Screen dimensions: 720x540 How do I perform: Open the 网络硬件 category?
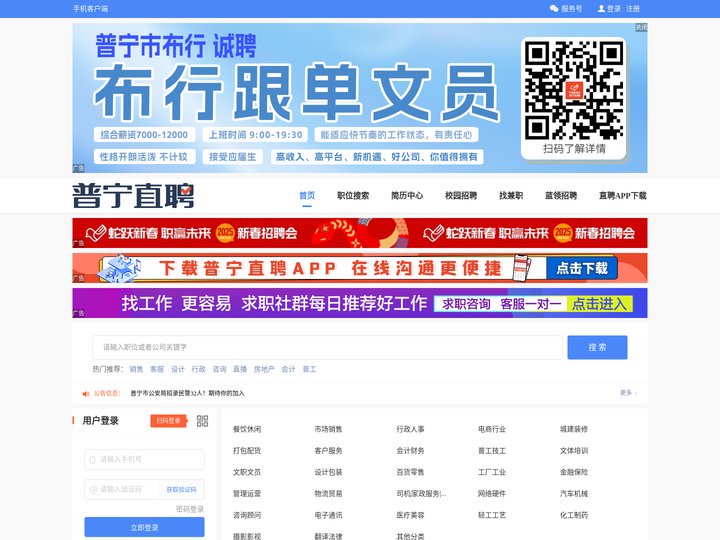click(492, 494)
